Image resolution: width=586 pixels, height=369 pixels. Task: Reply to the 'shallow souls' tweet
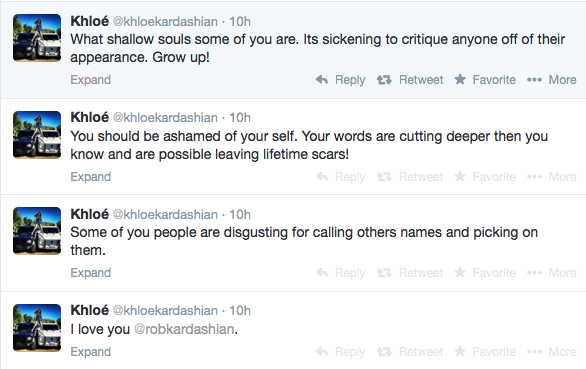pos(340,80)
